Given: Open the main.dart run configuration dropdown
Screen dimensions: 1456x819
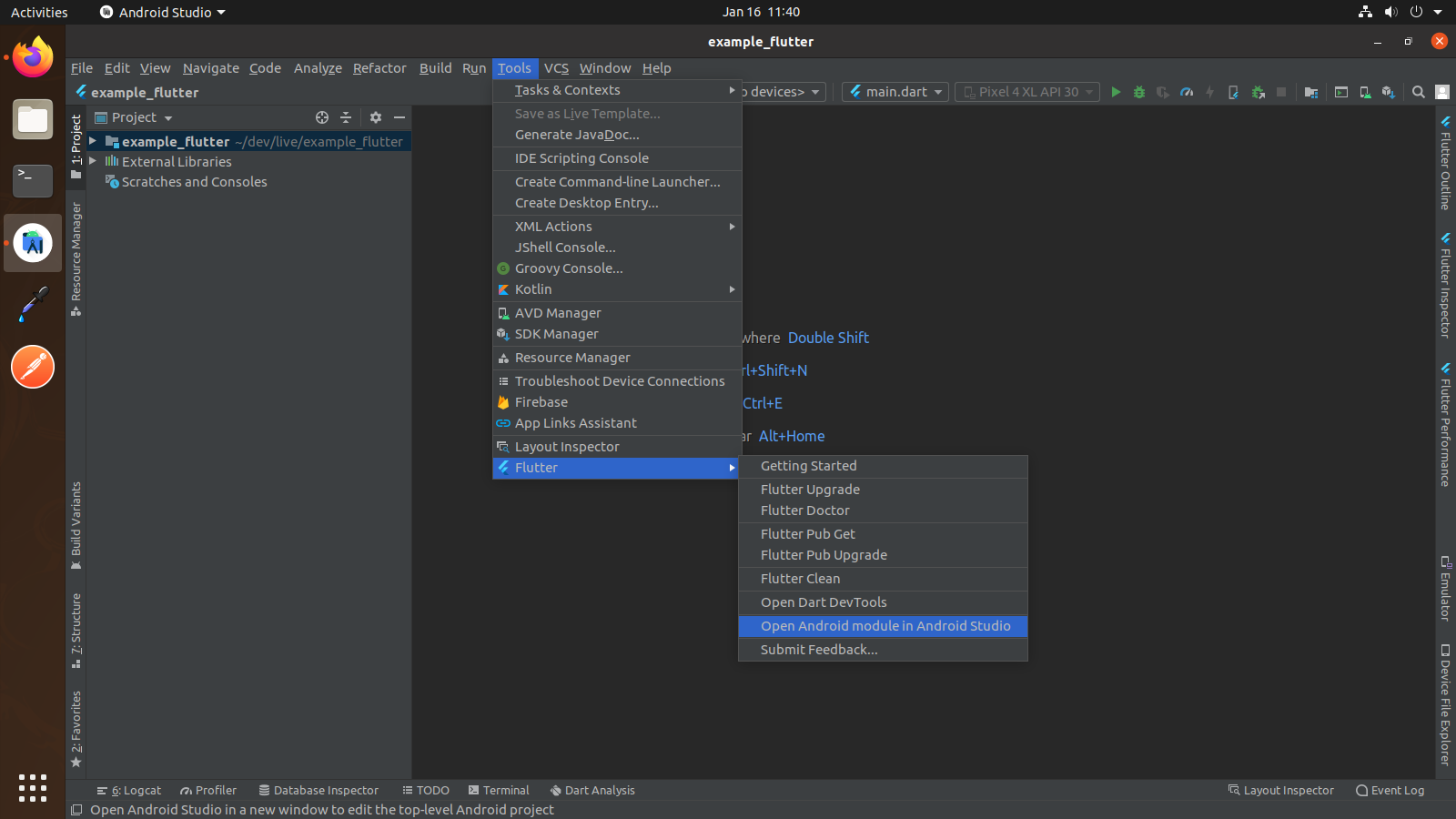Looking at the screenshot, I should [895, 92].
